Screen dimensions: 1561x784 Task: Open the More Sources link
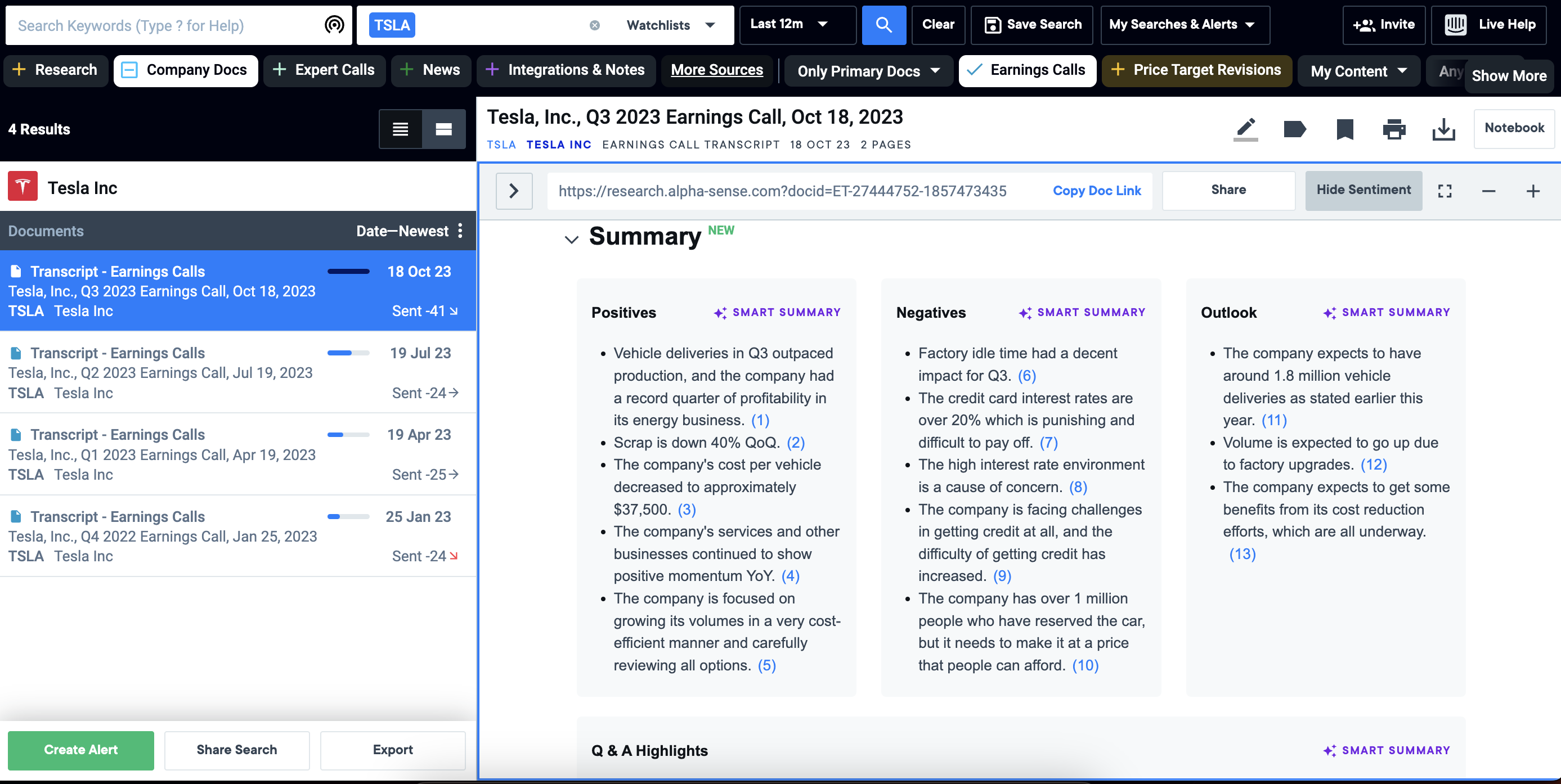717,70
